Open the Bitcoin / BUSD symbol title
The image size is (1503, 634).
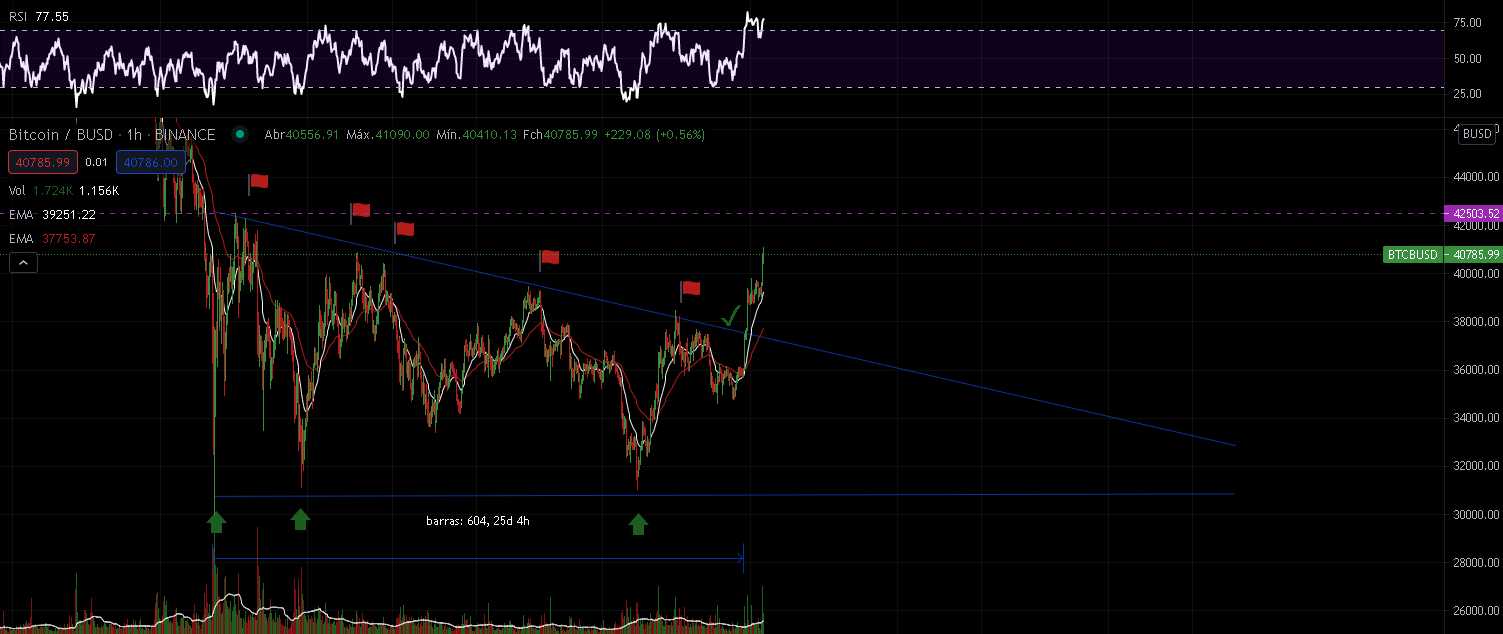point(112,134)
